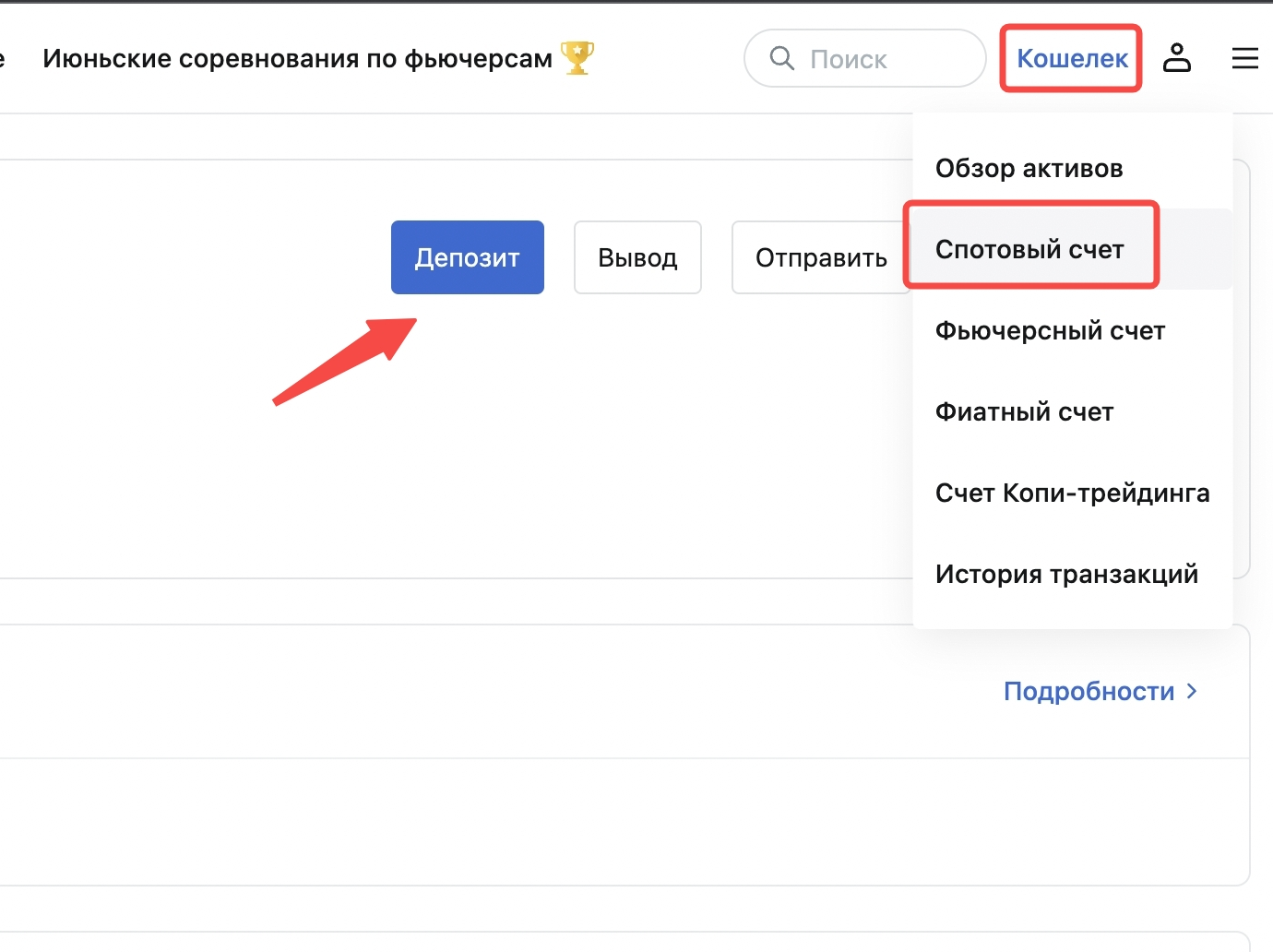This screenshot has width=1273, height=952.
Task: Open the Кошелек wallet menu
Action: point(1072,58)
